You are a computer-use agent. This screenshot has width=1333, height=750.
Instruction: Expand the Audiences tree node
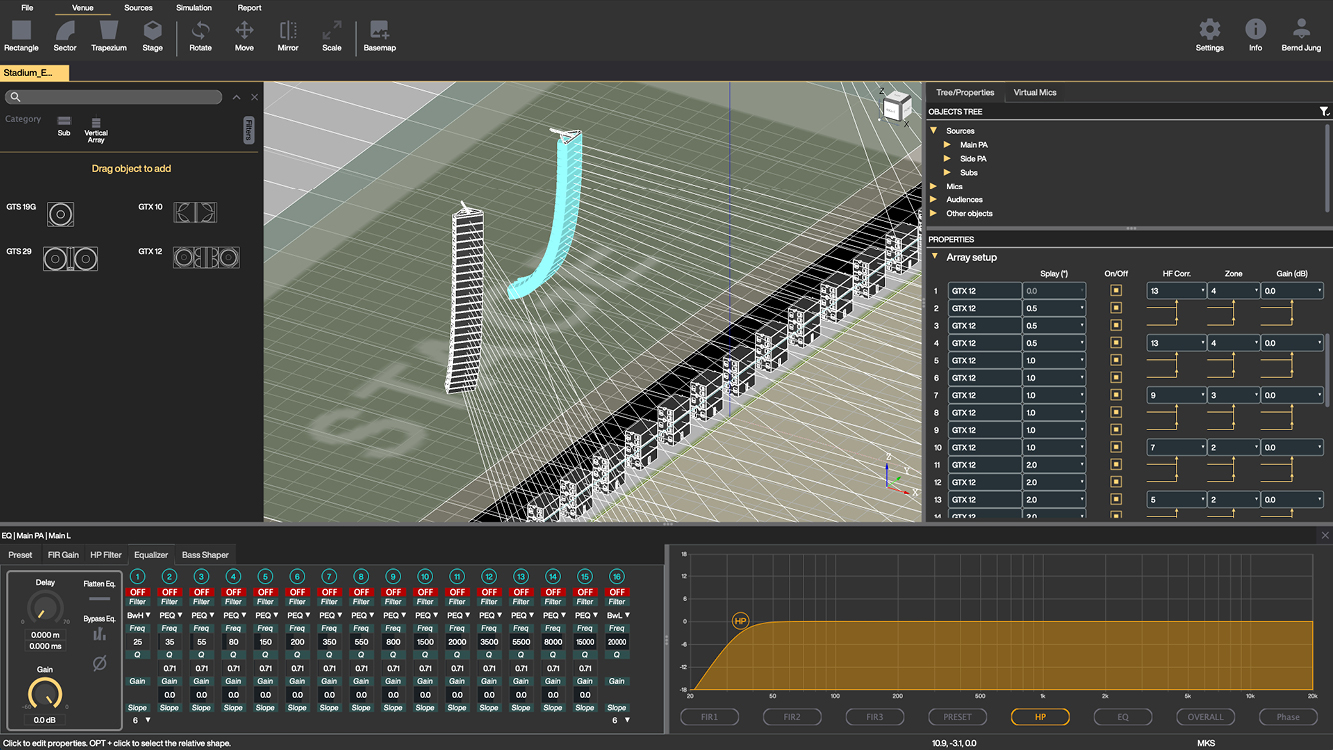[x=934, y=200]
